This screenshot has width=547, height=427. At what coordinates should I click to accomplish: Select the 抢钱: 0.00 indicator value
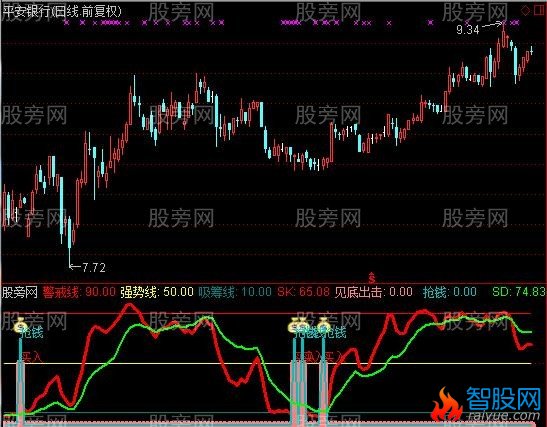pyautogui.click(x=450, y=292)
